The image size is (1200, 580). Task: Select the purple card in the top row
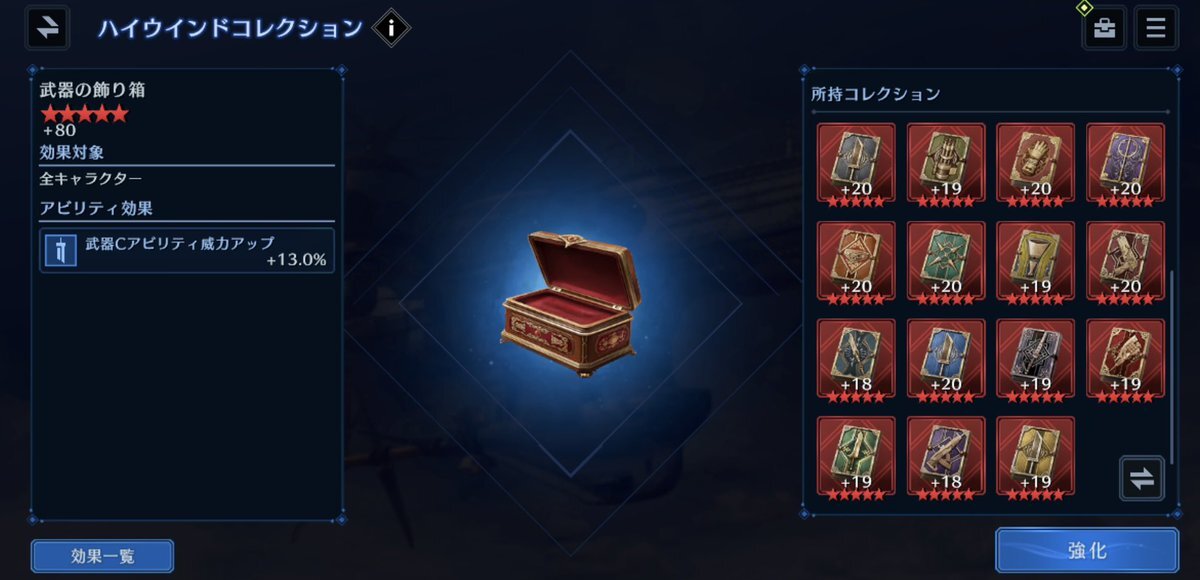(x=1126, y=164)
